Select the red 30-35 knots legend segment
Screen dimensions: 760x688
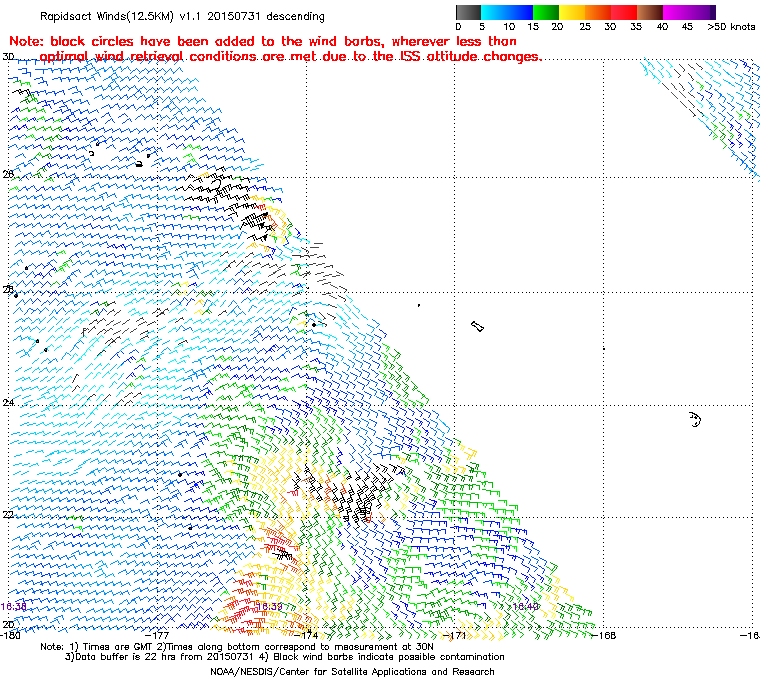(624, 12)
